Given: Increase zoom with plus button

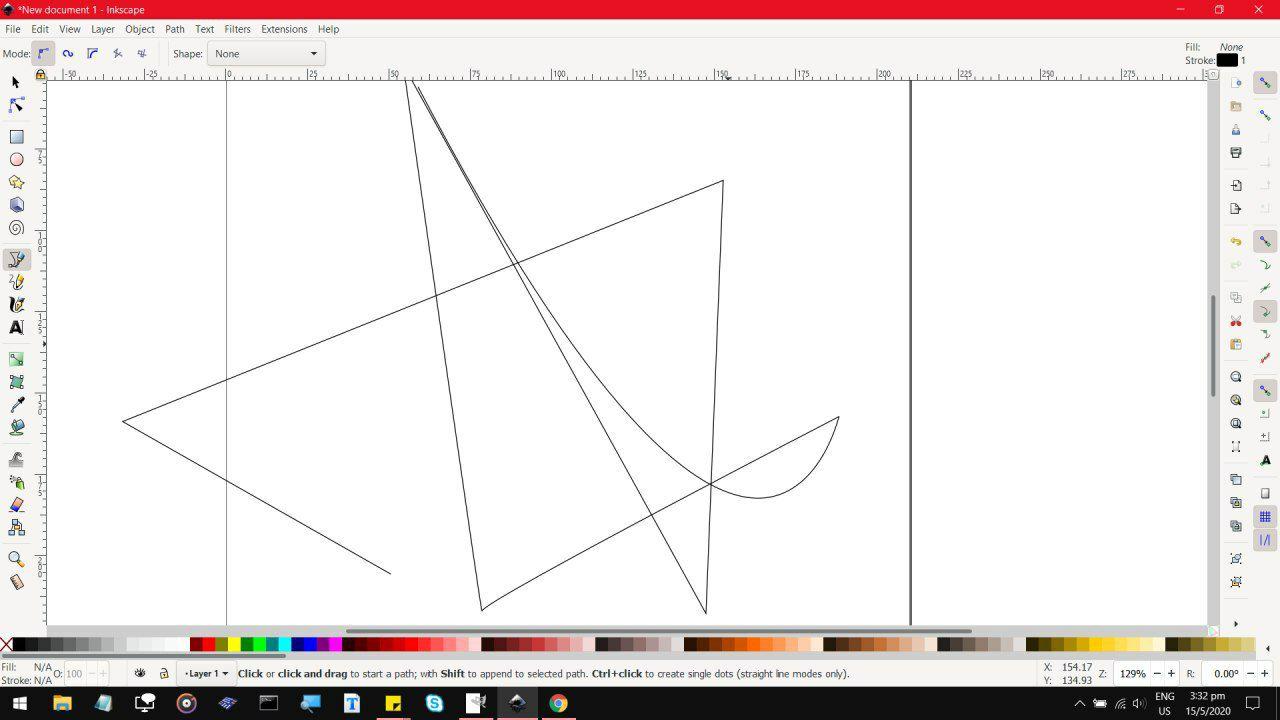Looking at the screenshot, I should [1171, 674].
